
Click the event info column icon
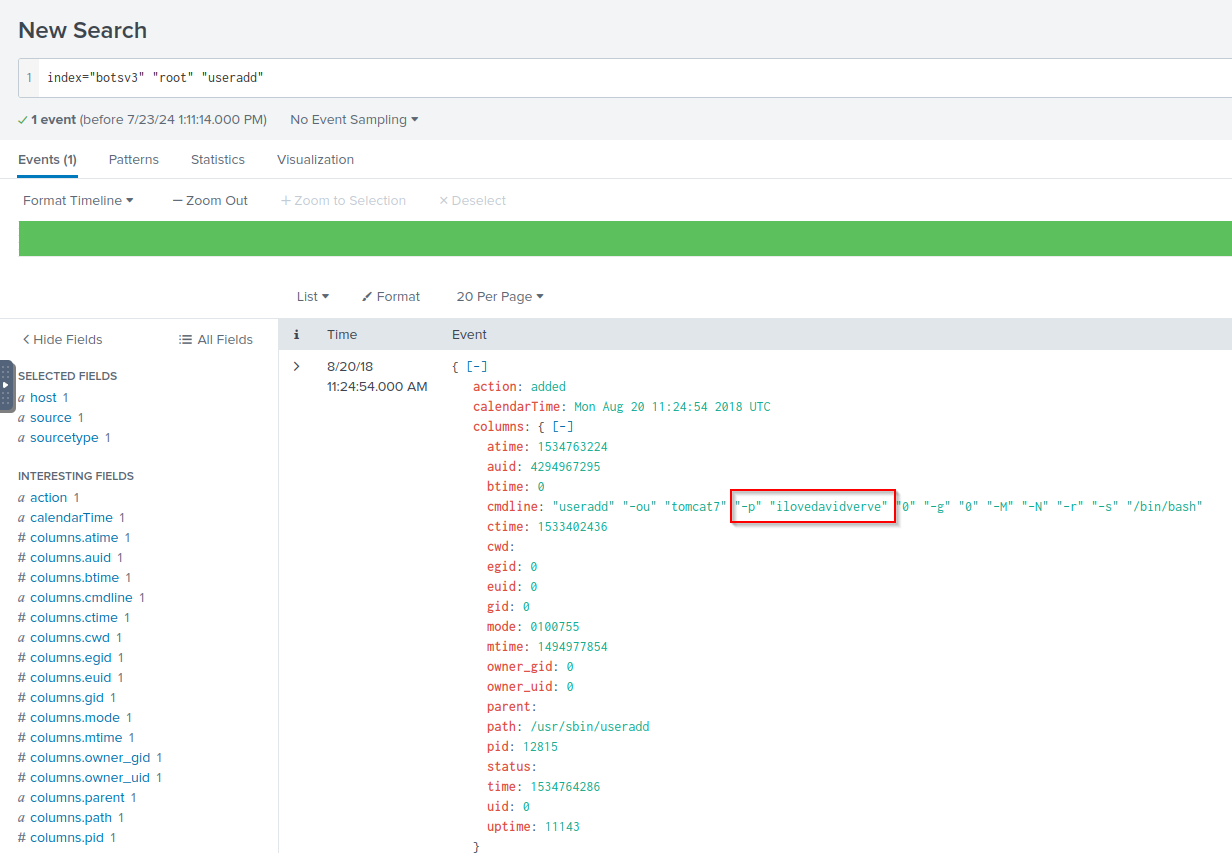coord(296,335)
